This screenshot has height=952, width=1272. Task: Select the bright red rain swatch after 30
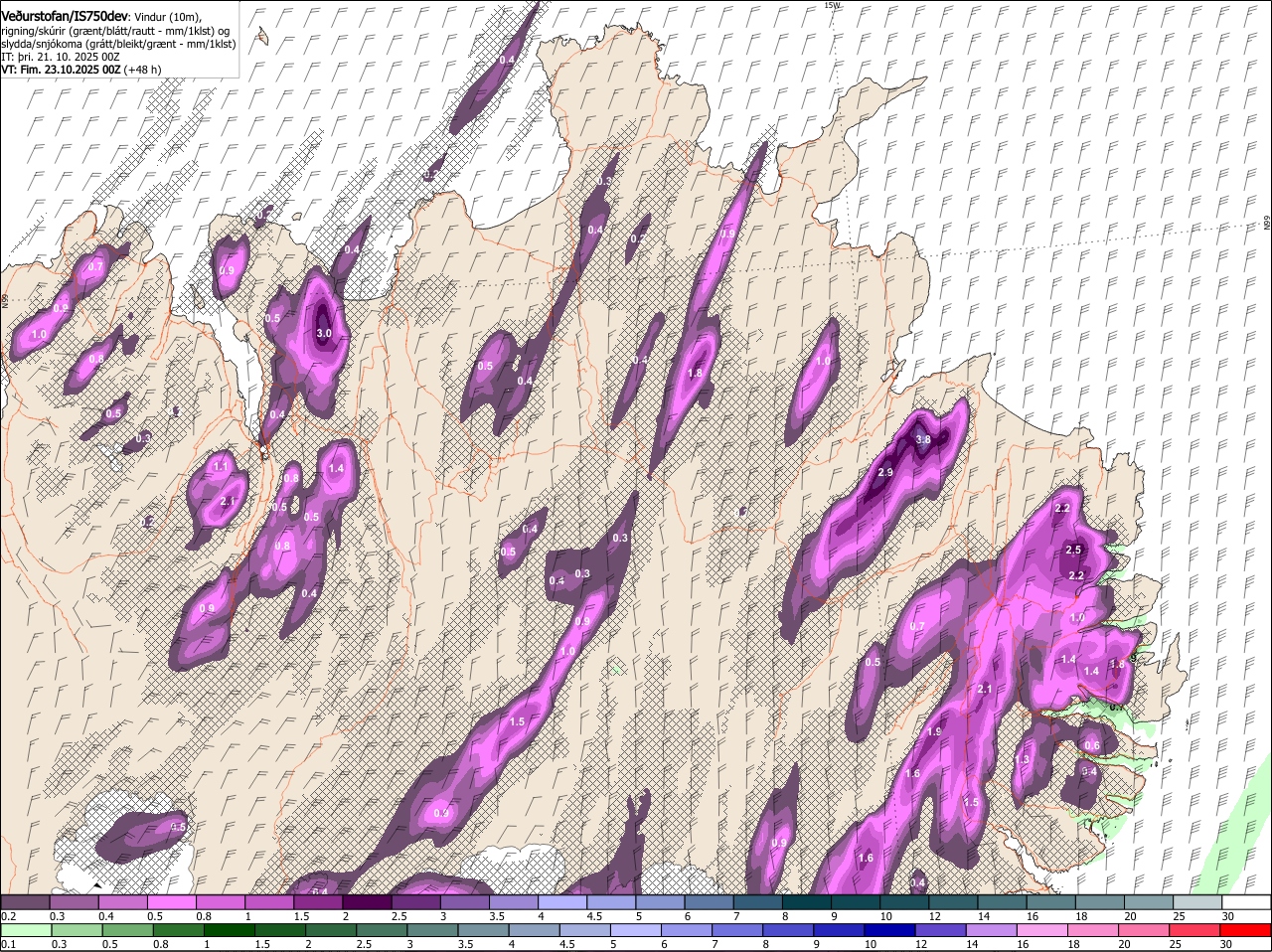(x=1246, y=930)
